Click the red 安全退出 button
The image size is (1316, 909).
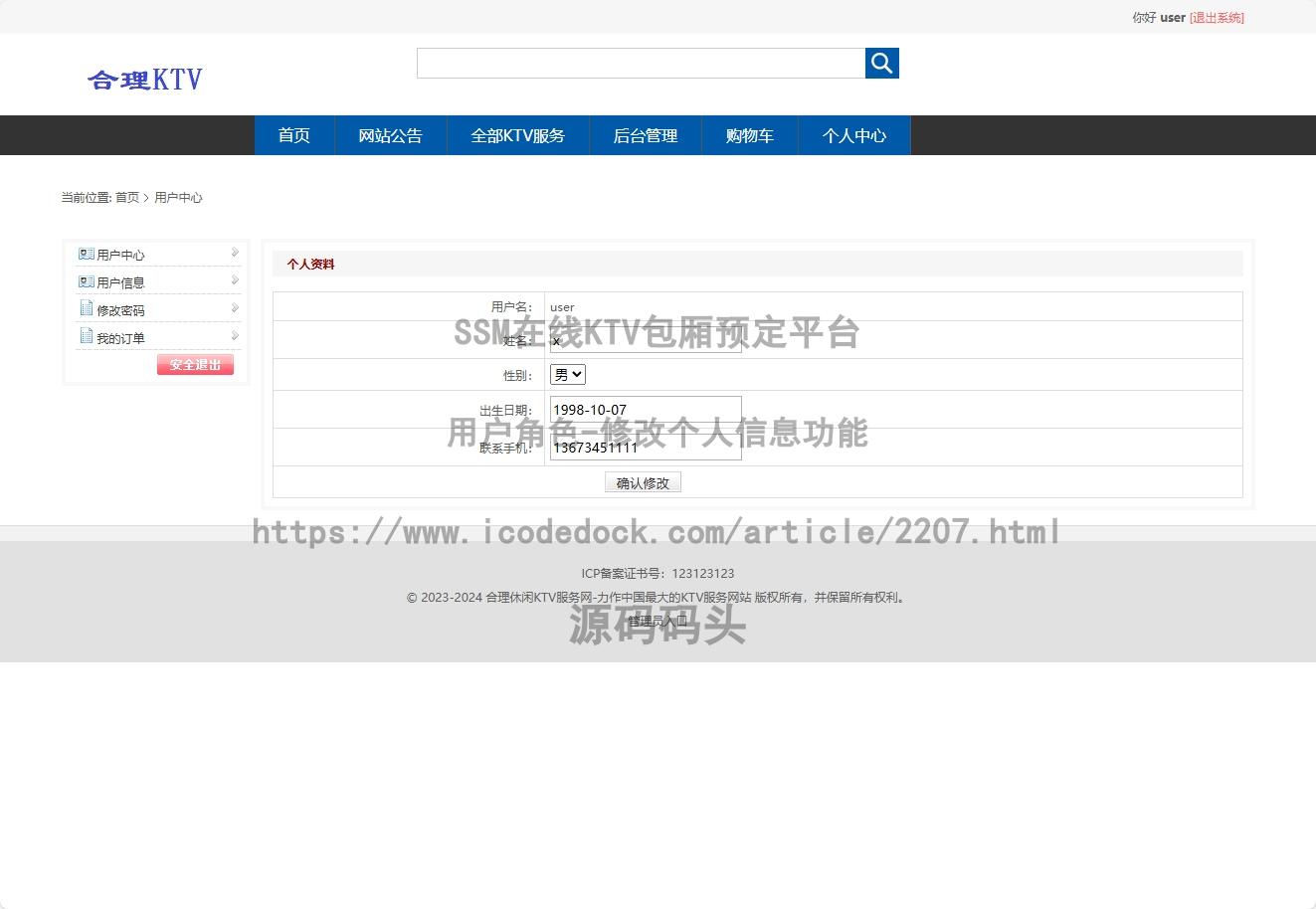[195, 365]
